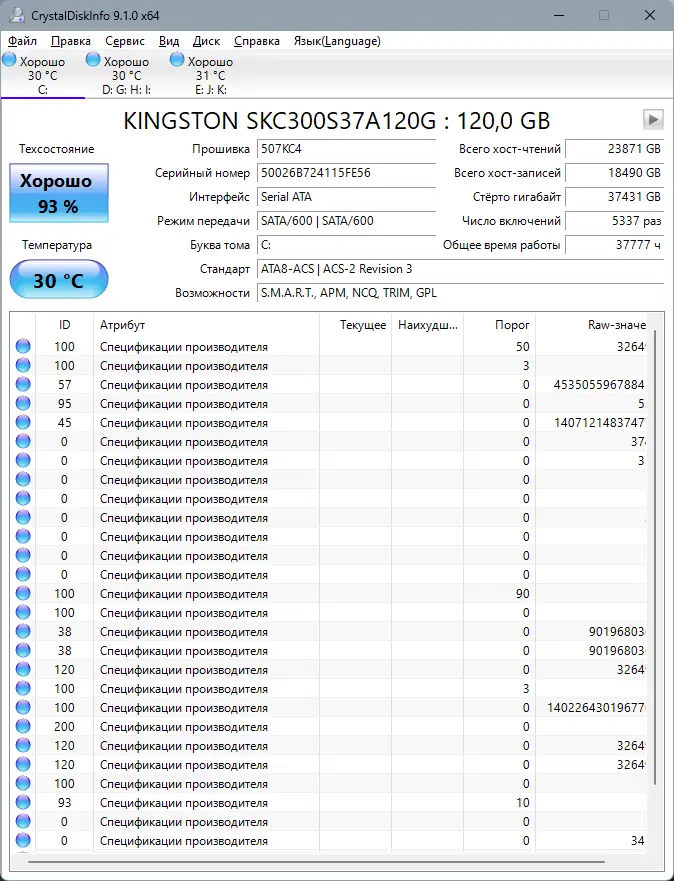
Task: Click the Стандарт field ATA8-ACS | ACS-2 Revision 3
Action: pos(461,269)
